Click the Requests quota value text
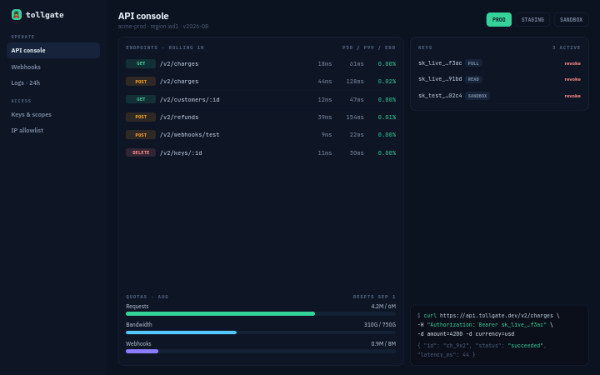Viewport: 600px width, 375px height. tap(383, 307)
